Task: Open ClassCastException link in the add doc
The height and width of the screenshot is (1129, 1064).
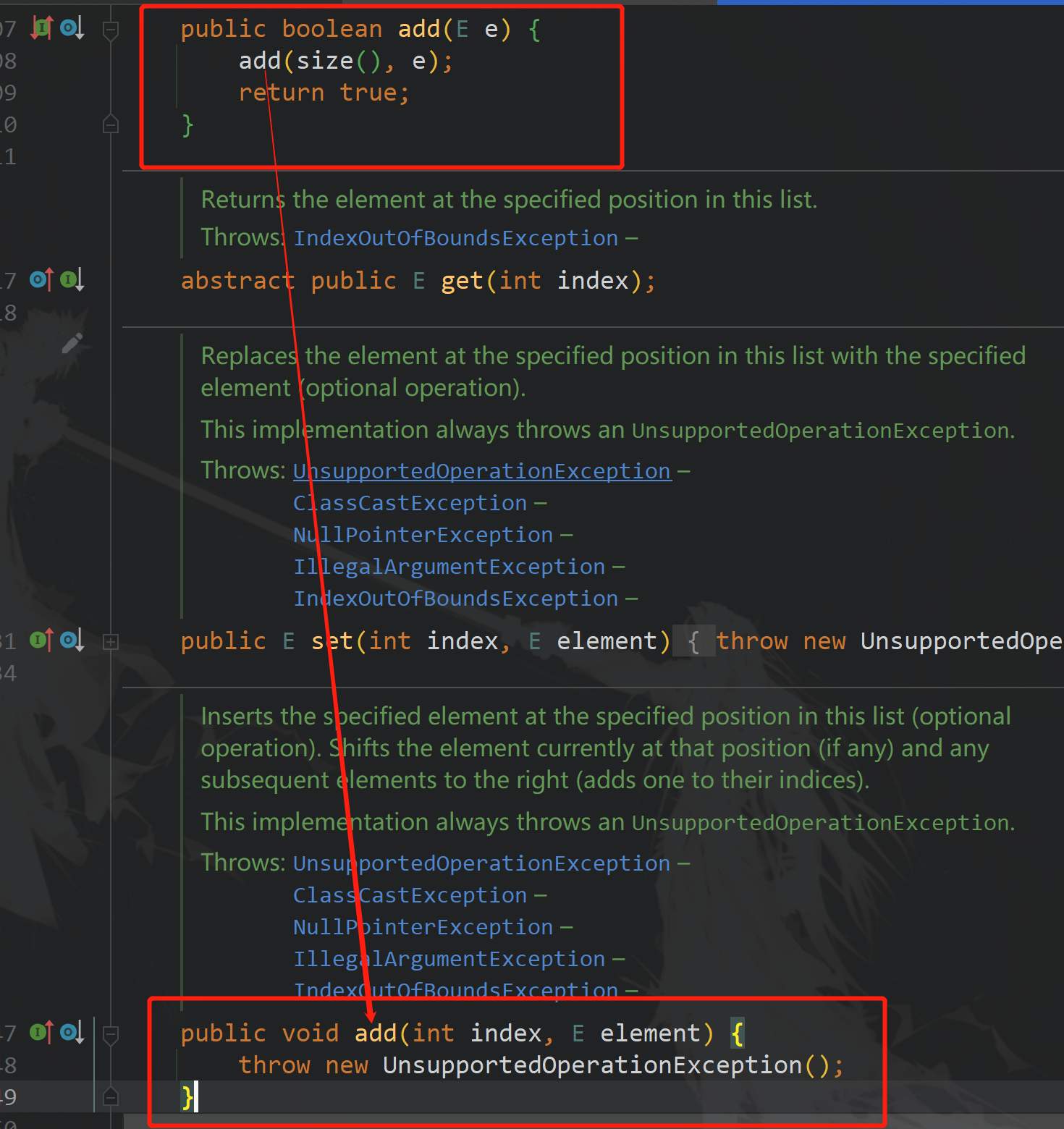Action: (410, 895)
